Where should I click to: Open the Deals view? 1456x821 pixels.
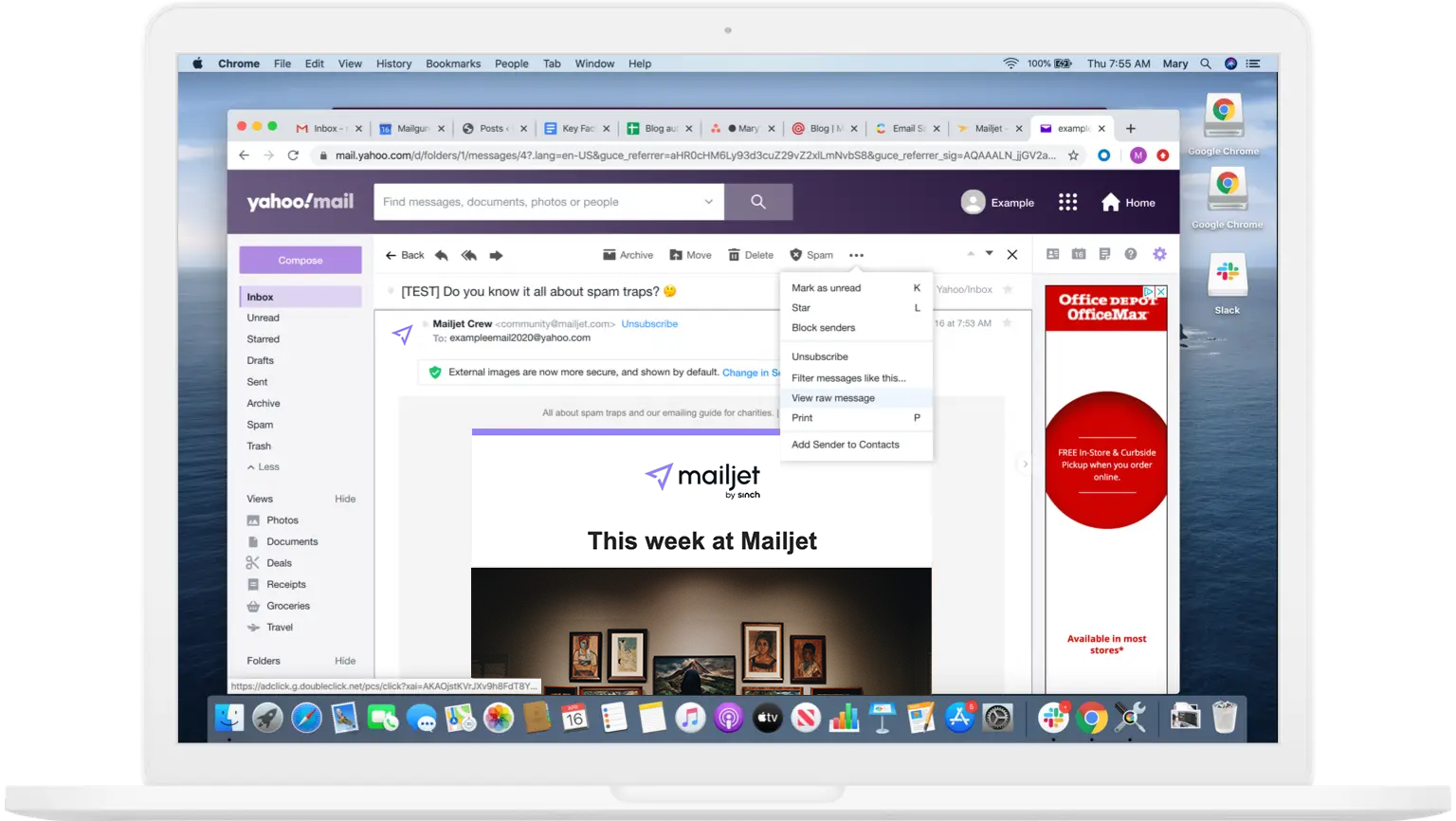pos(269,563)
